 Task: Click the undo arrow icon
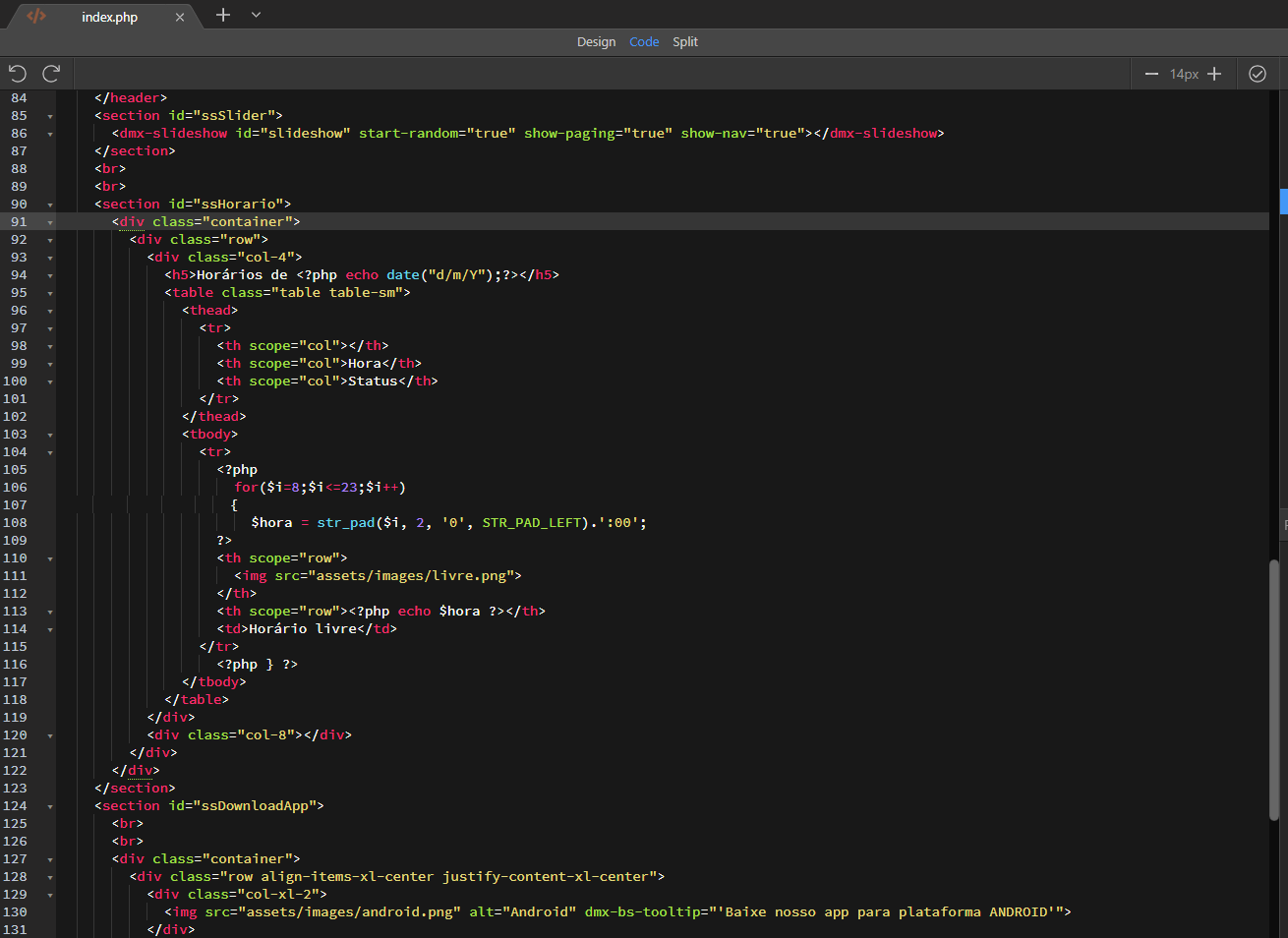[x=18, y=73]
